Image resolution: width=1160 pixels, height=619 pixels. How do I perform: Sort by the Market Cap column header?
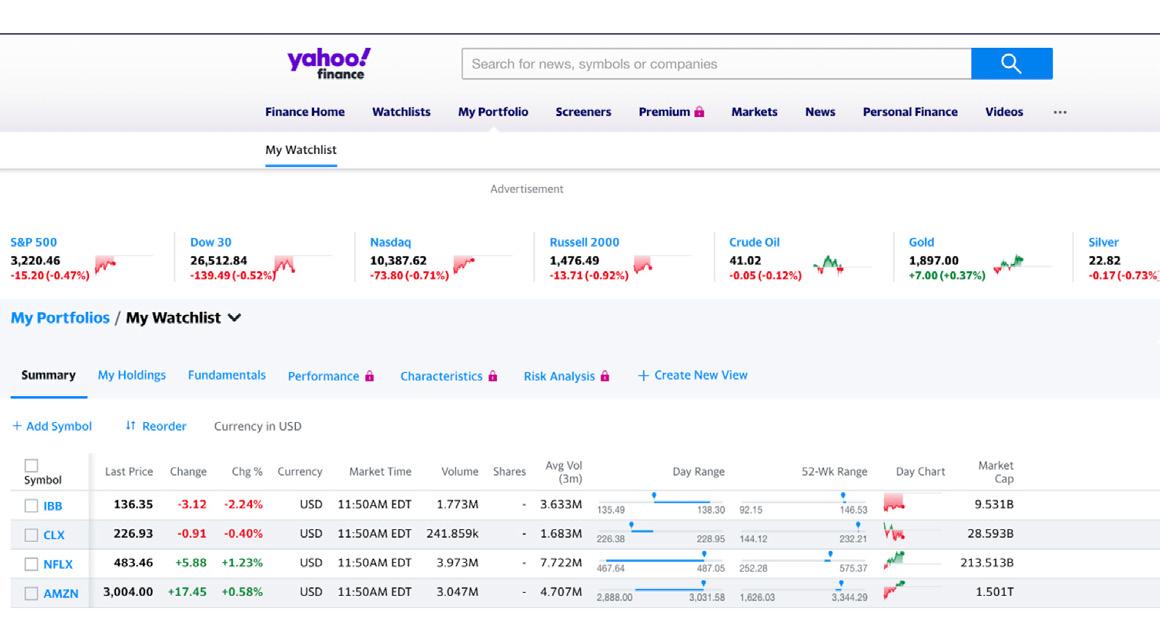pos(996,472)
